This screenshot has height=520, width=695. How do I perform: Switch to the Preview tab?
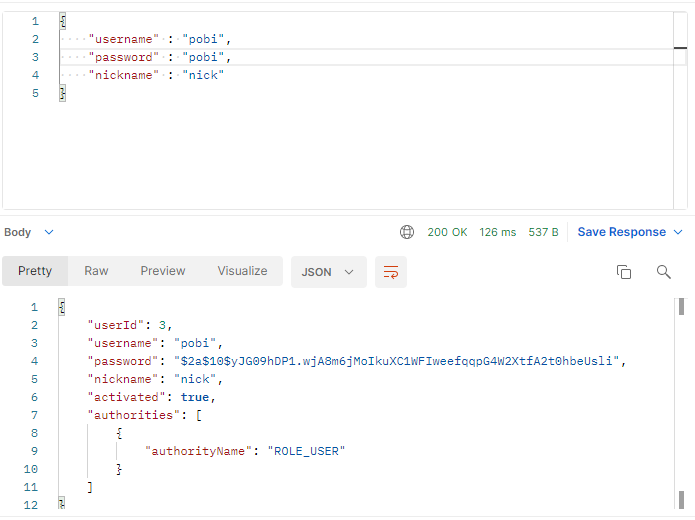163,271
